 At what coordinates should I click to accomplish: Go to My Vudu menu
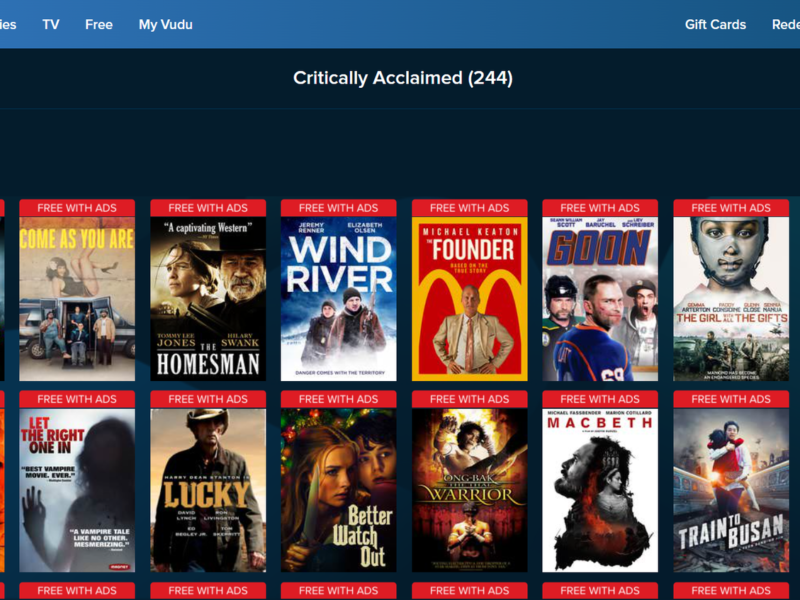pos(166,24)
